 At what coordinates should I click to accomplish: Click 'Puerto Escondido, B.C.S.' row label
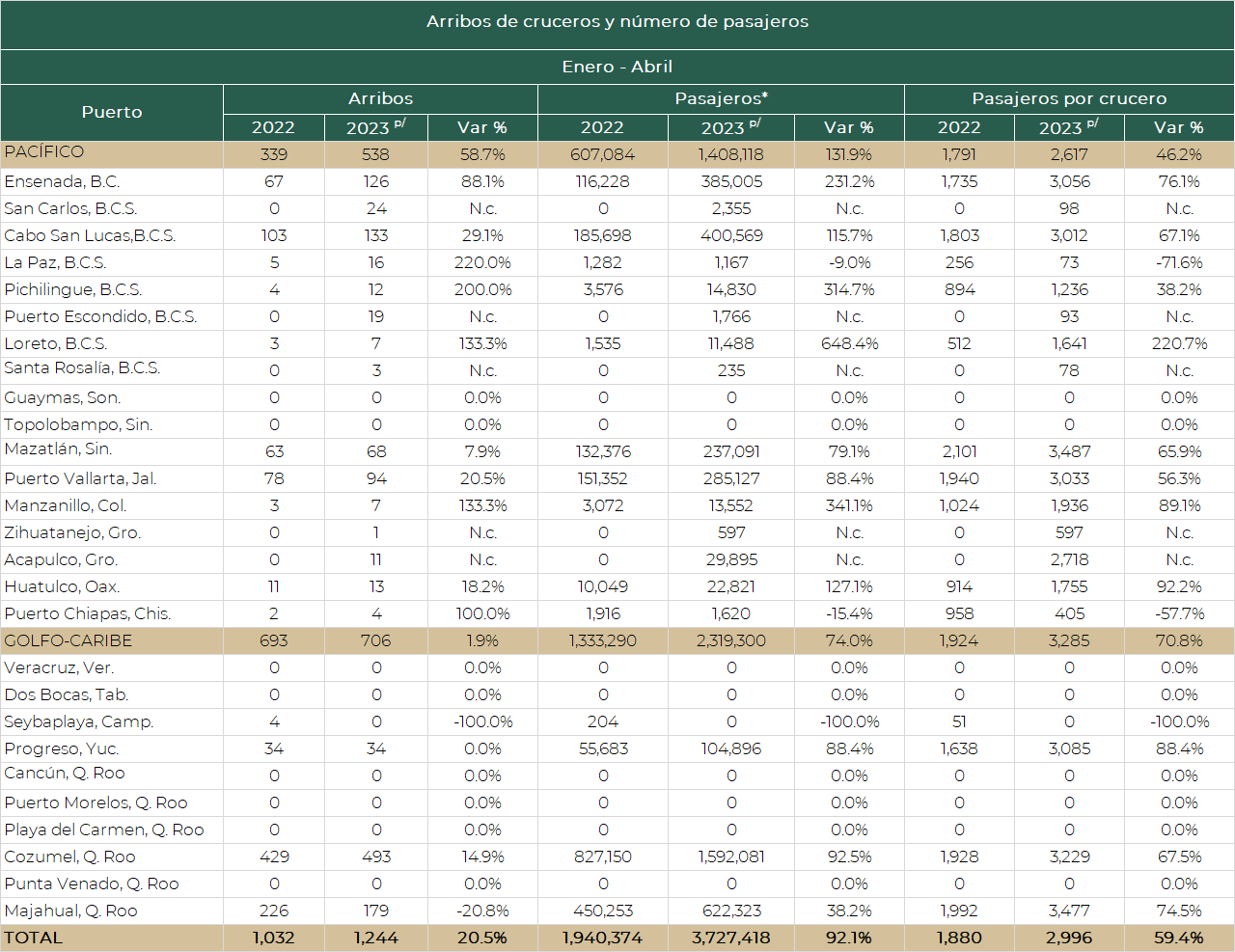100,316
